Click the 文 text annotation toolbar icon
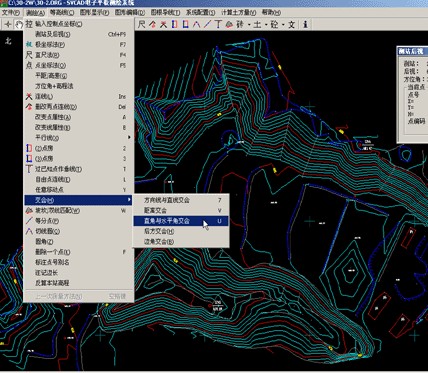Screen dimensions: 428x373 [291, 24]
